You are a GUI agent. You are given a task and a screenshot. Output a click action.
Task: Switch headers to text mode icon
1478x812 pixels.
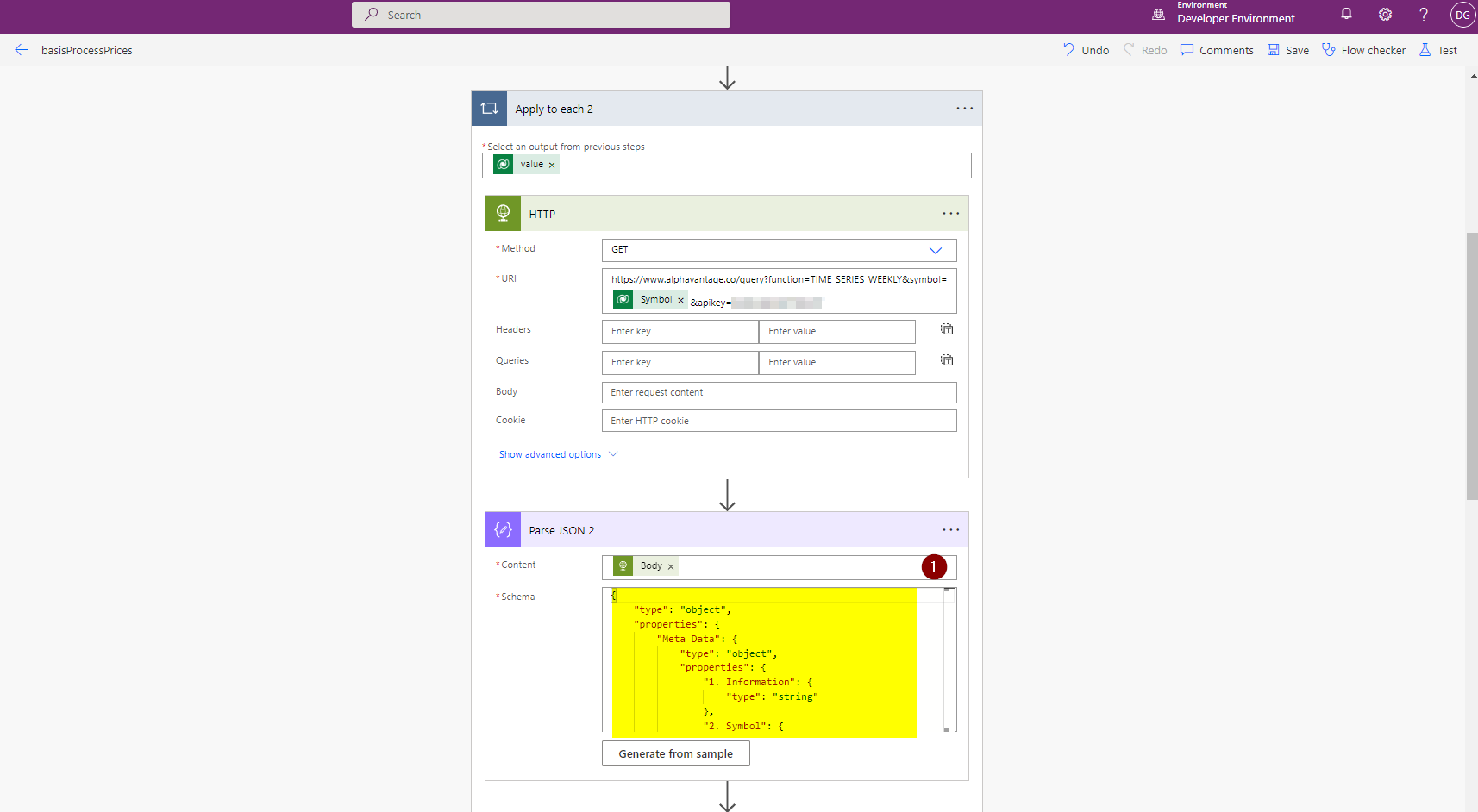click(x=947, y=329)
